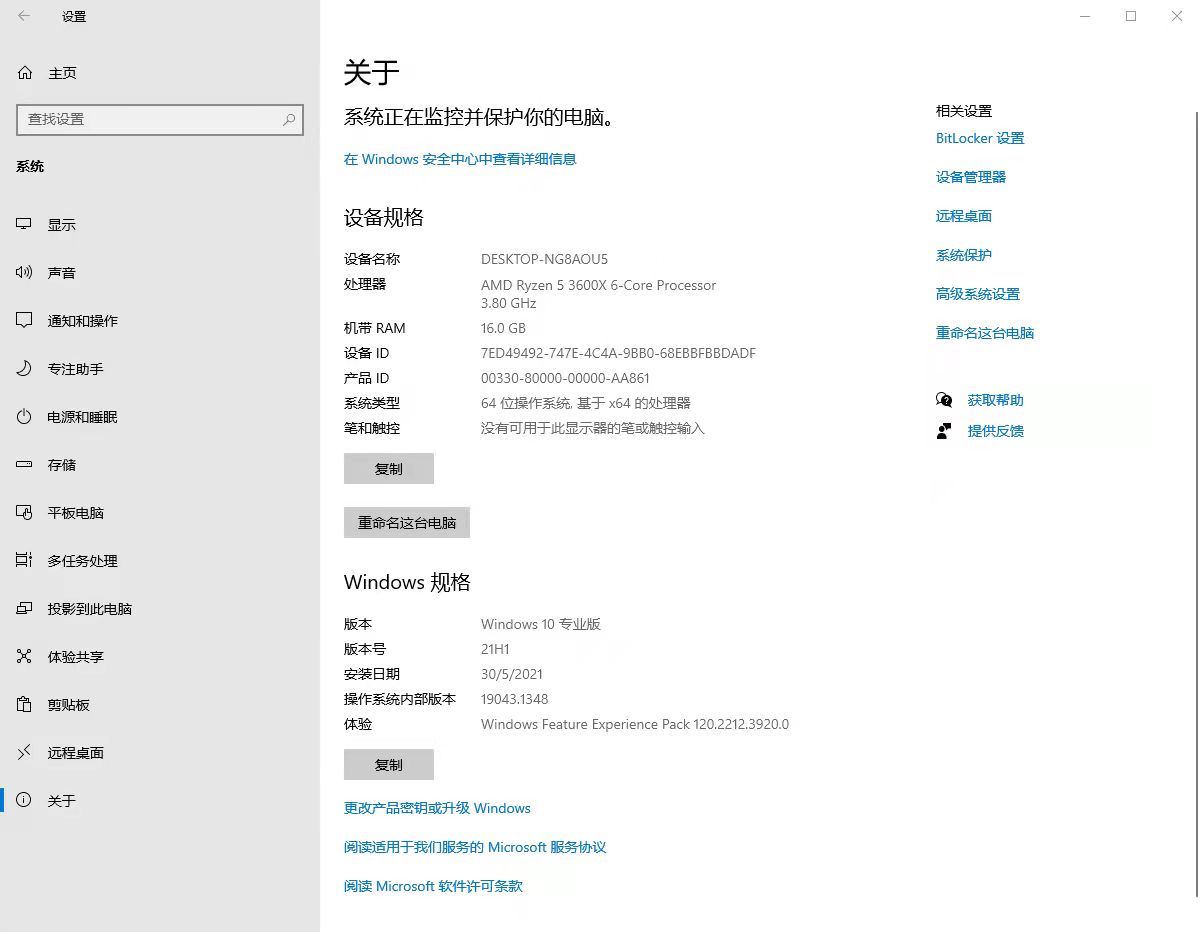Click the back arrow in Settings
The image size is (1200, 932).
pyautogui.click(x=24, y=16)
